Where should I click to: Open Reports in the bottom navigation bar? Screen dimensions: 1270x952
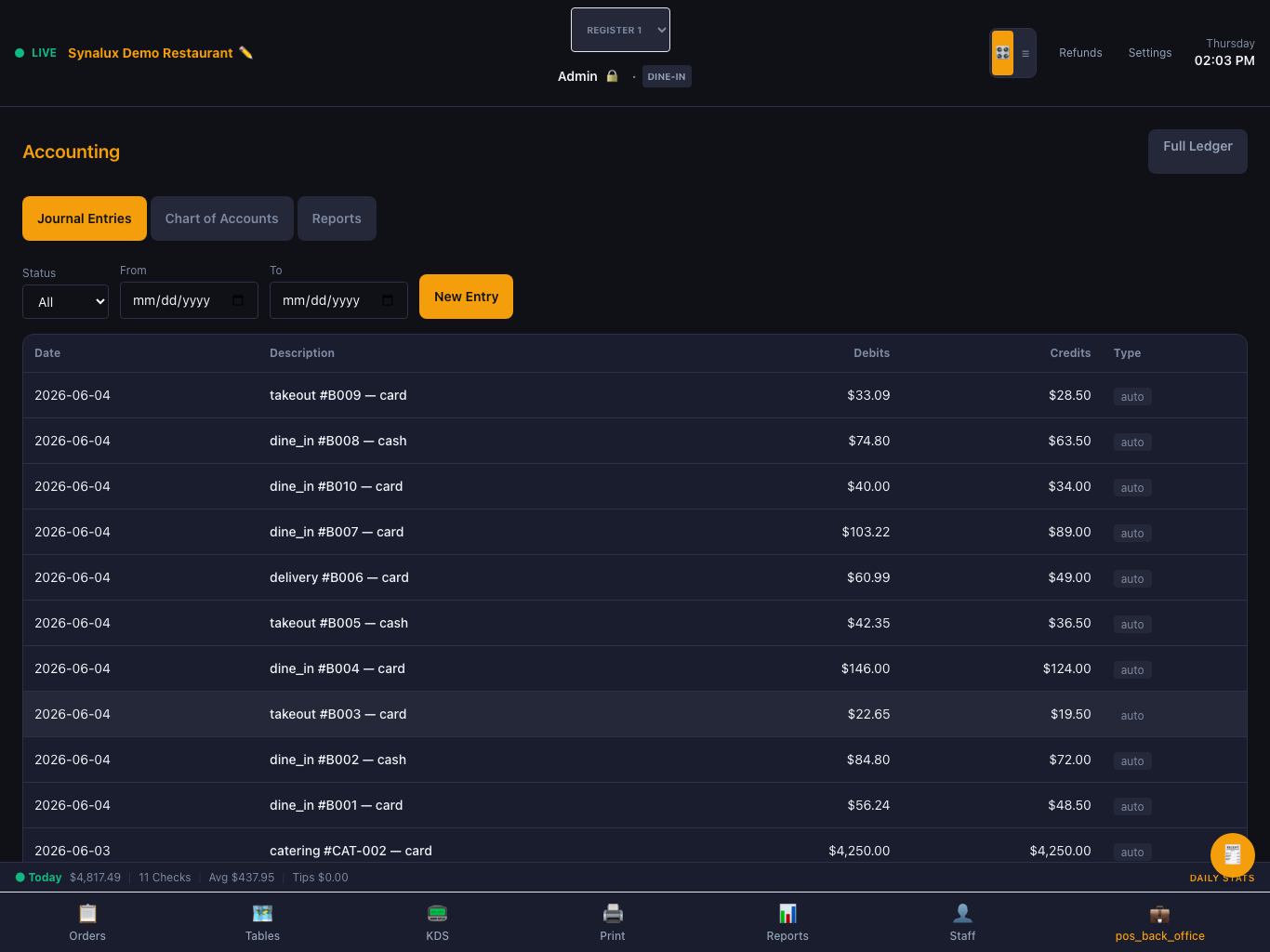(787, 922)
